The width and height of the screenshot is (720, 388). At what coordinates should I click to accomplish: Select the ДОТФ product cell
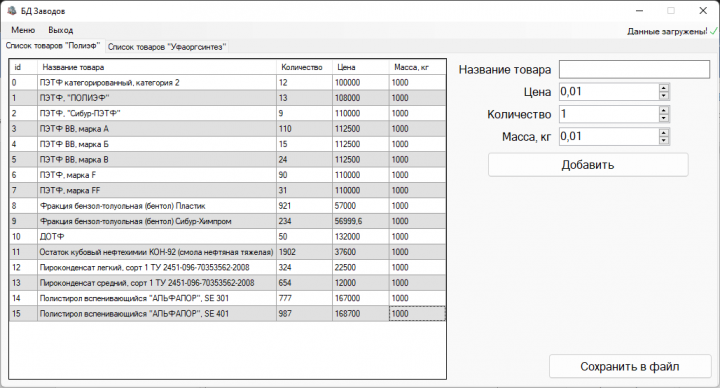[157, 236]
